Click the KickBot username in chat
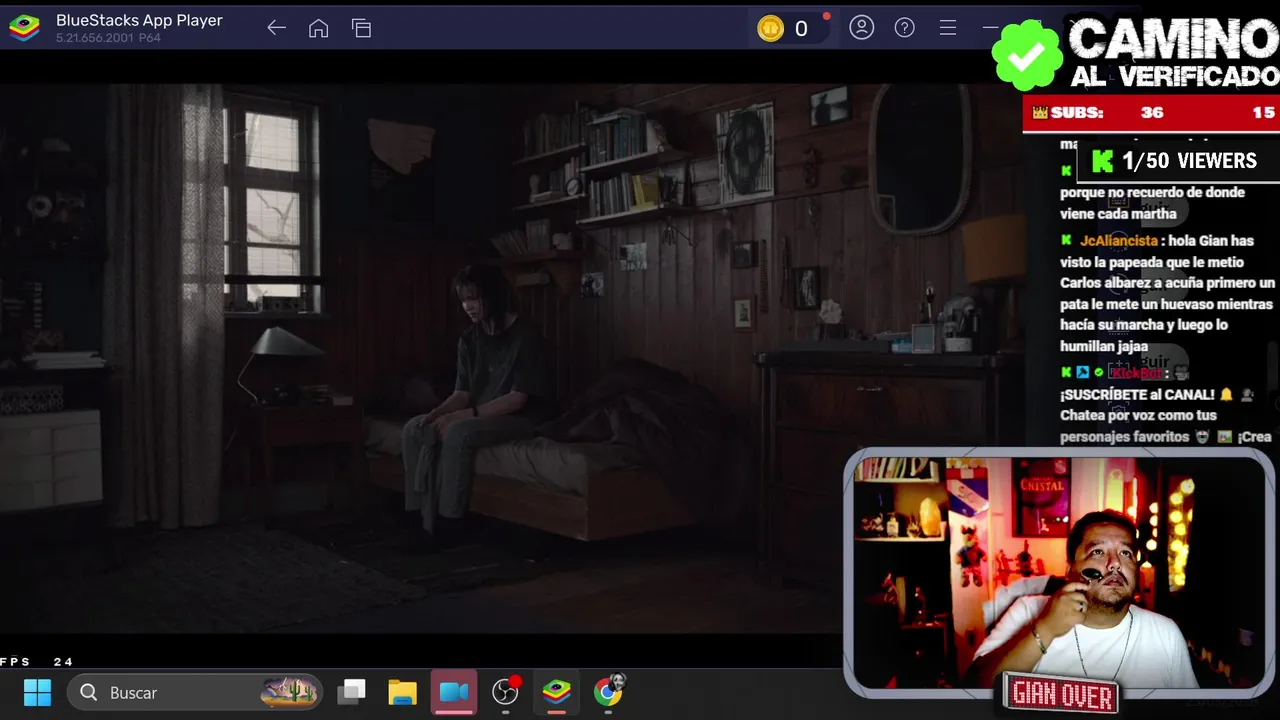The image size is (1280, 720). tap(1136, 373)
